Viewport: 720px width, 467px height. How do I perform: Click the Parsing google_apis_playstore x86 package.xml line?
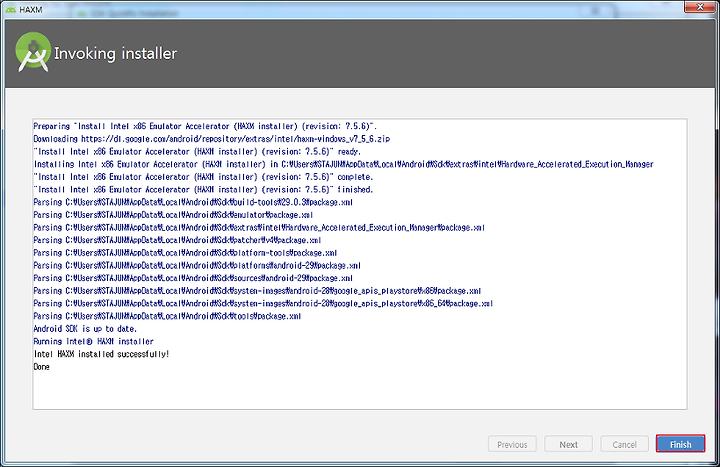coord(258,291)
